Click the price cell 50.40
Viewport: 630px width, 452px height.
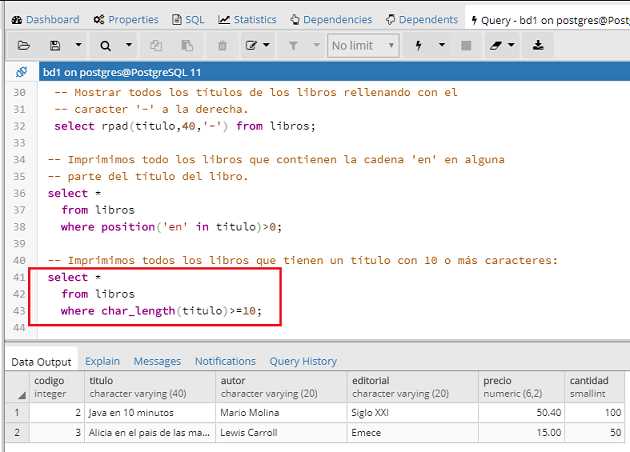point(522,413)
